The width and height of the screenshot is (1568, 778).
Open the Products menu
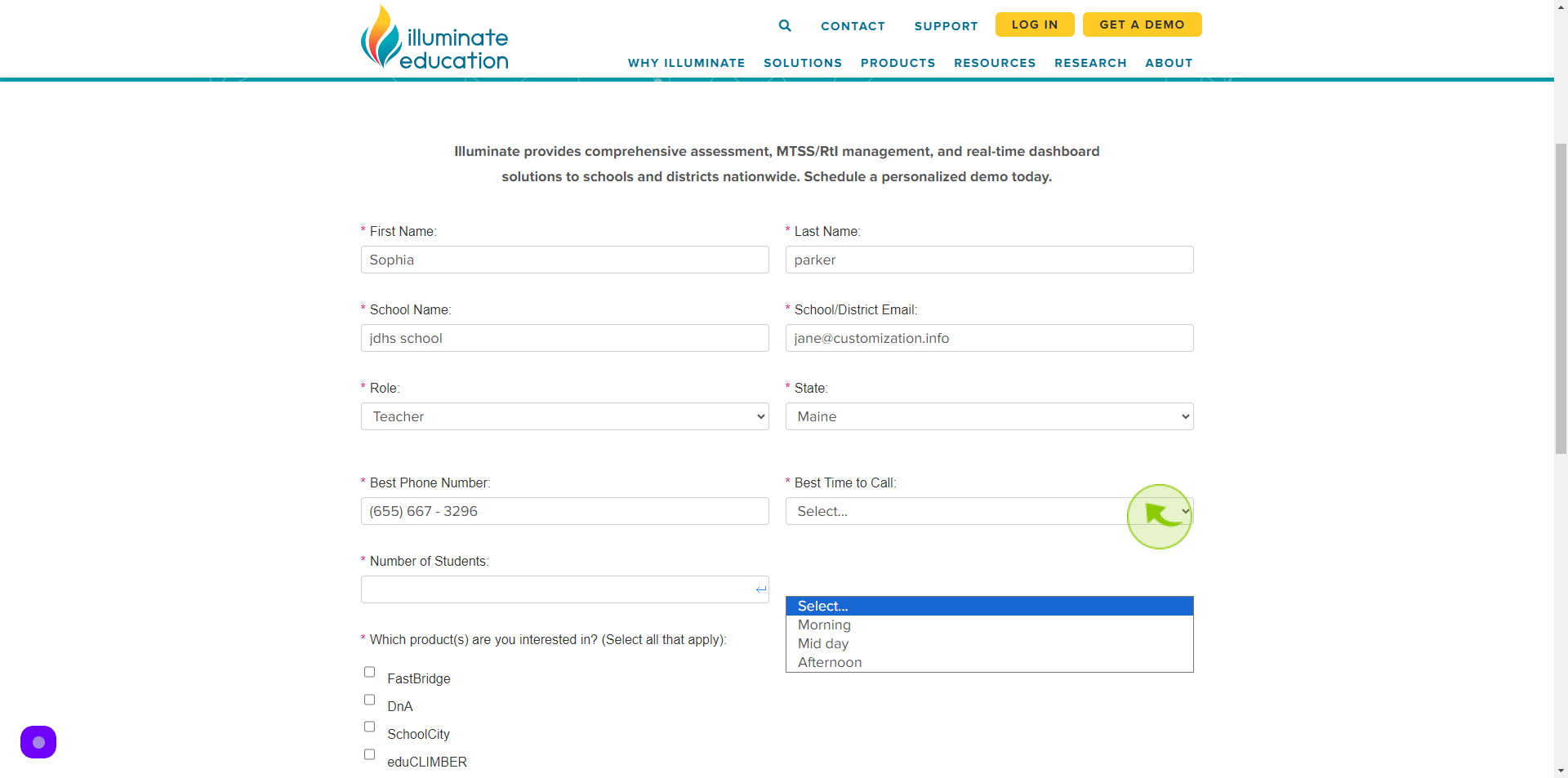[x=898, y=63]
